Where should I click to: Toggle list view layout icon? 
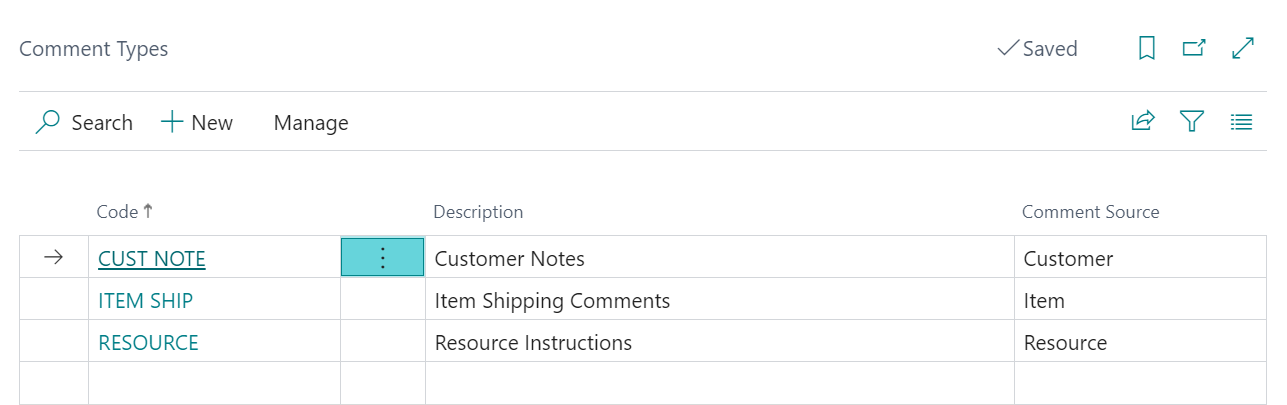tap(1241, 122)
